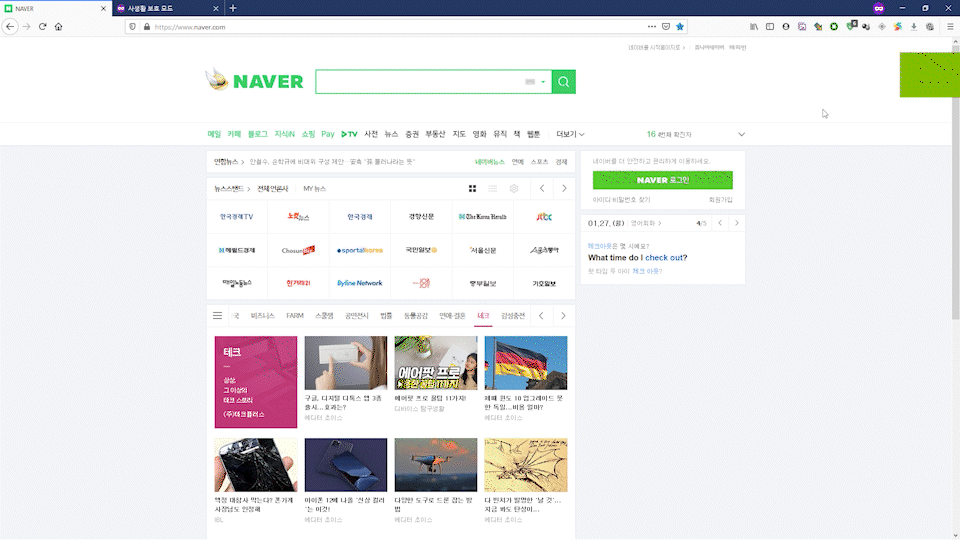Open page actions three-dot menu in address bar

point(651,26)
